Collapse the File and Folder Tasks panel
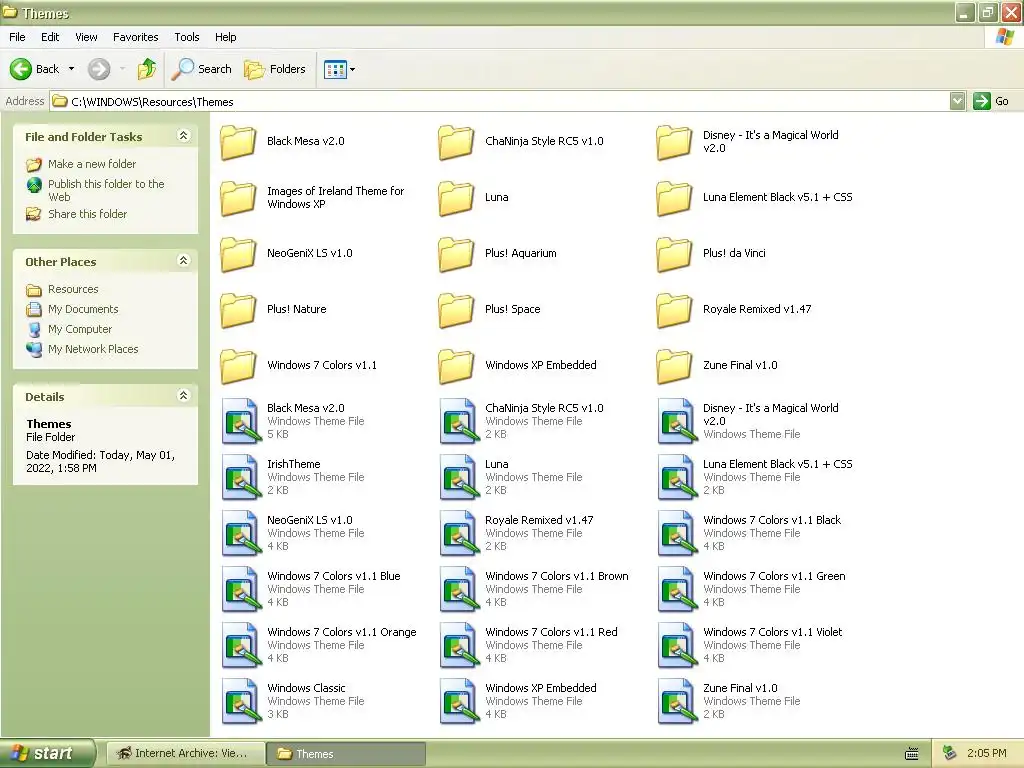 [184, 136]
